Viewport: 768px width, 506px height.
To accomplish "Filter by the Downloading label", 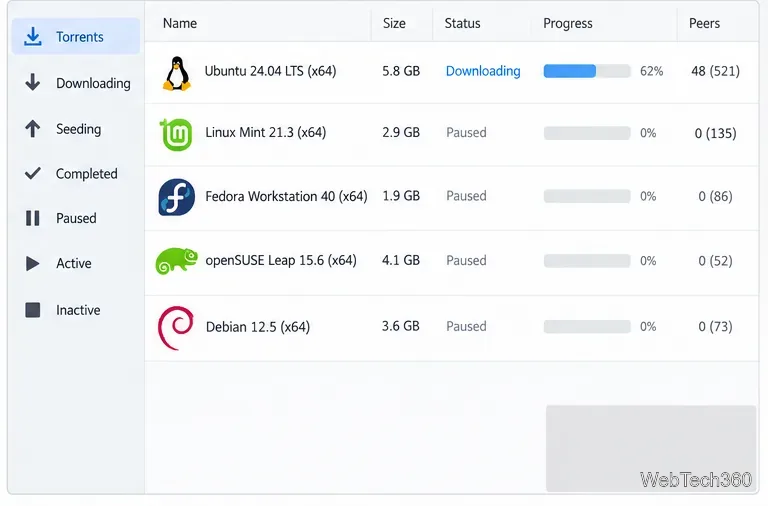I will pos(94,83).
